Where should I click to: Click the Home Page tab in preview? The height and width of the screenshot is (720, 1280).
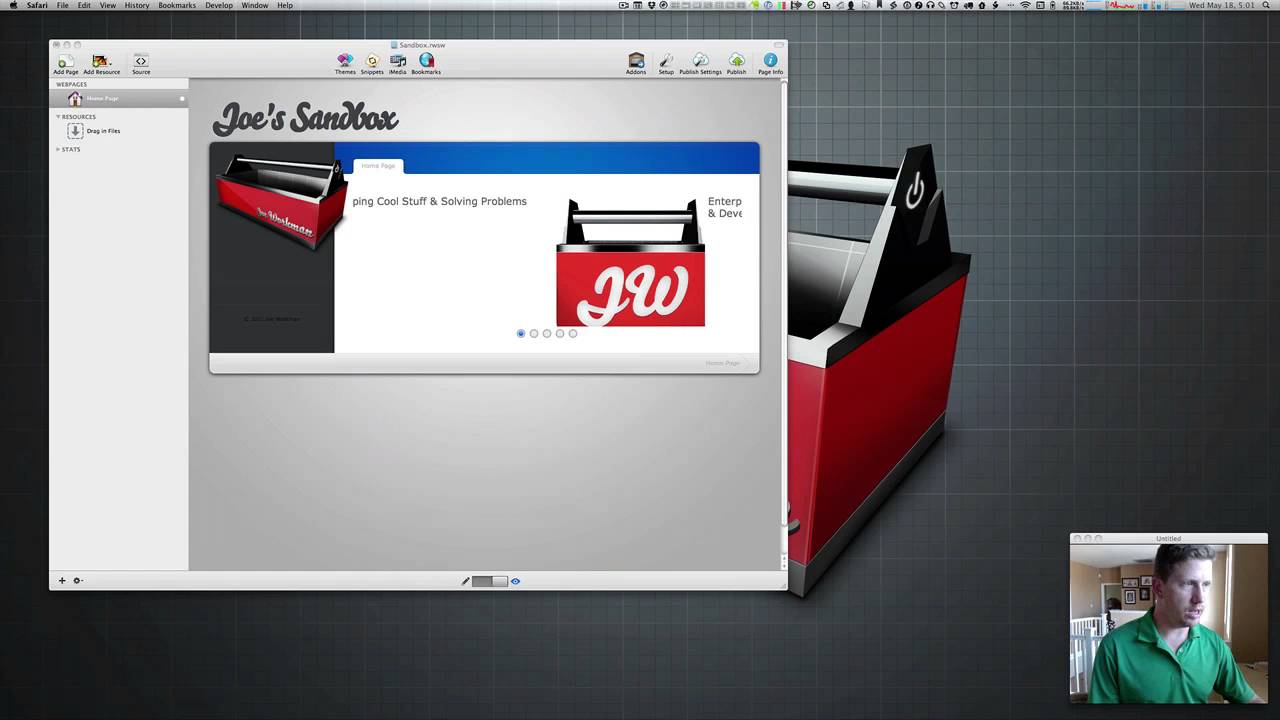378,166
